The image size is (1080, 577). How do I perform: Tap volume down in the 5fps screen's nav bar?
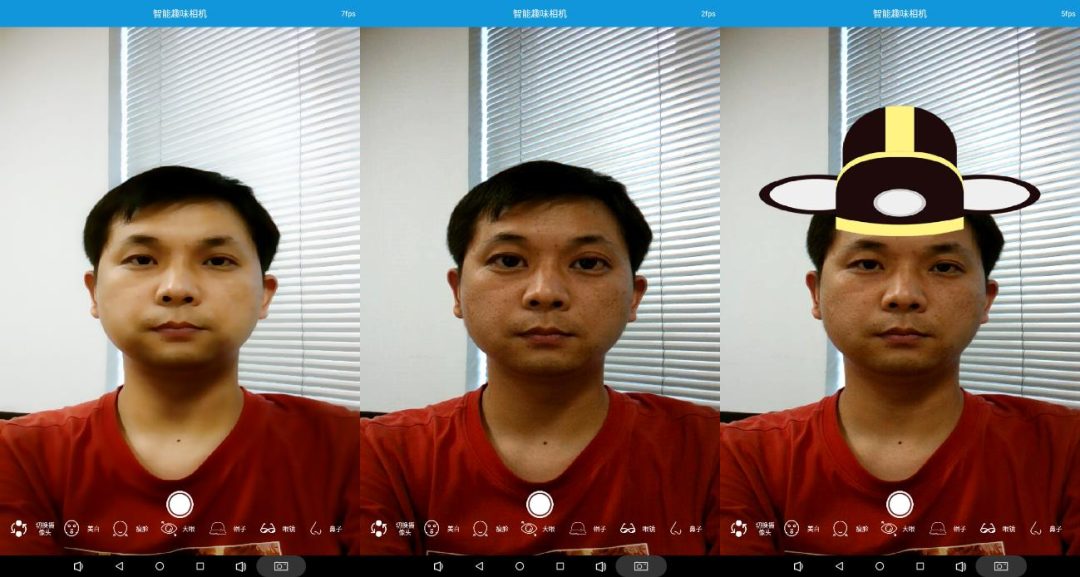[x=798, y=566]
